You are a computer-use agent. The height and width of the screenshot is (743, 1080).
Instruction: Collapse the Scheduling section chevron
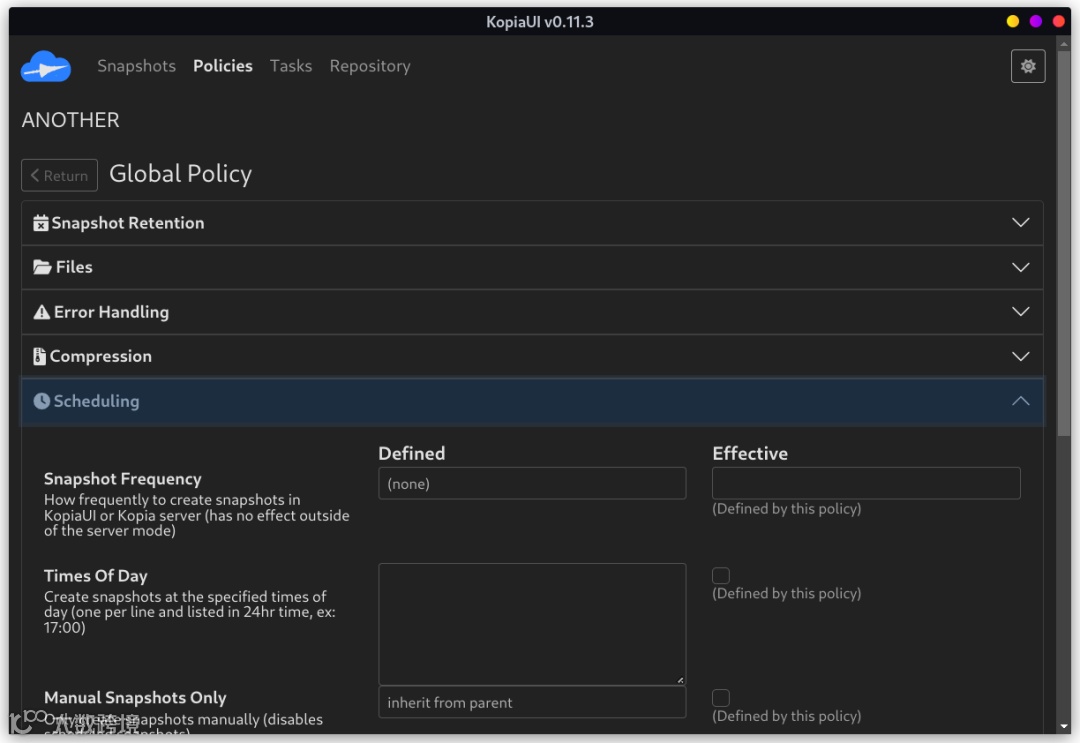[1020, 401]
